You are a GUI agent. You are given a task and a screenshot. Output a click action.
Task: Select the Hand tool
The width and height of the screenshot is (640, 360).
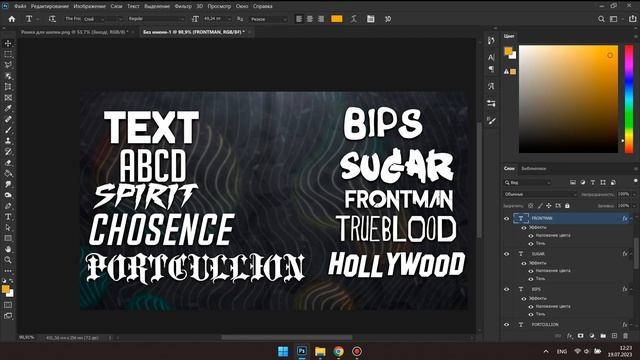(x=8, y=249)
